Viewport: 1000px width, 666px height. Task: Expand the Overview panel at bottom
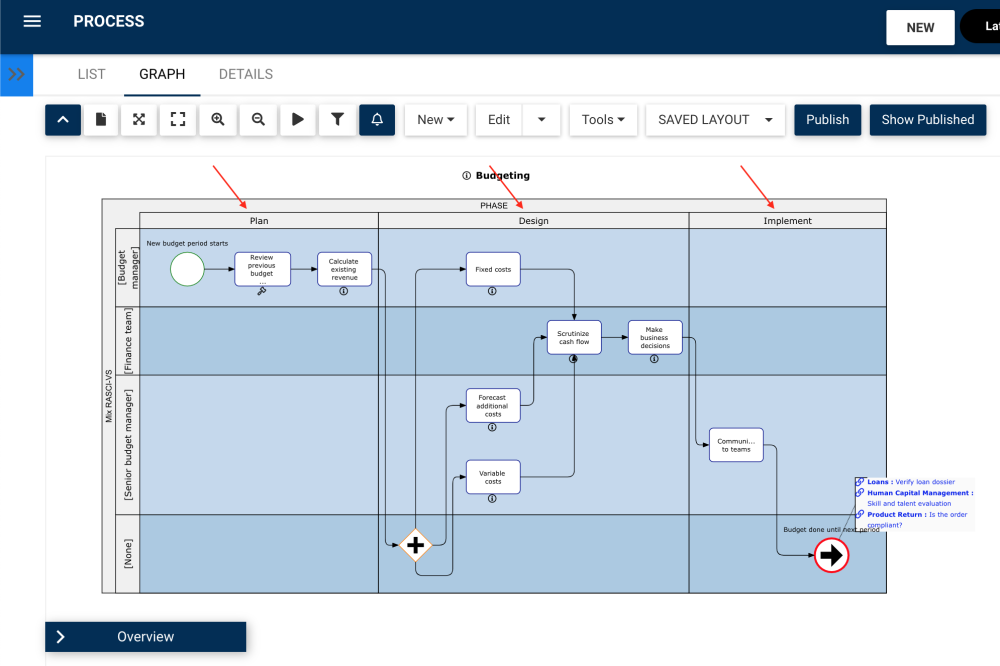pos(145,637)
